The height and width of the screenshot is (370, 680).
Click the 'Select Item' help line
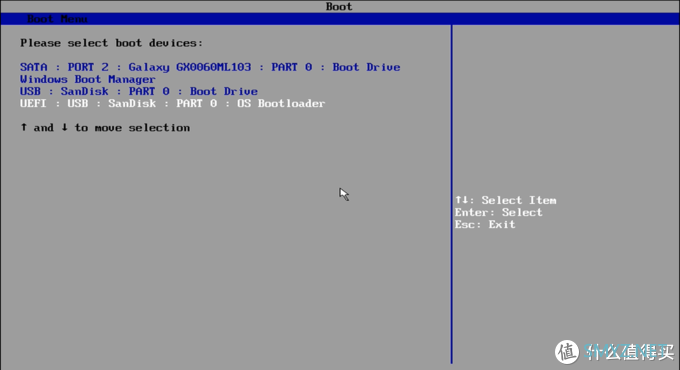(506, 200)
